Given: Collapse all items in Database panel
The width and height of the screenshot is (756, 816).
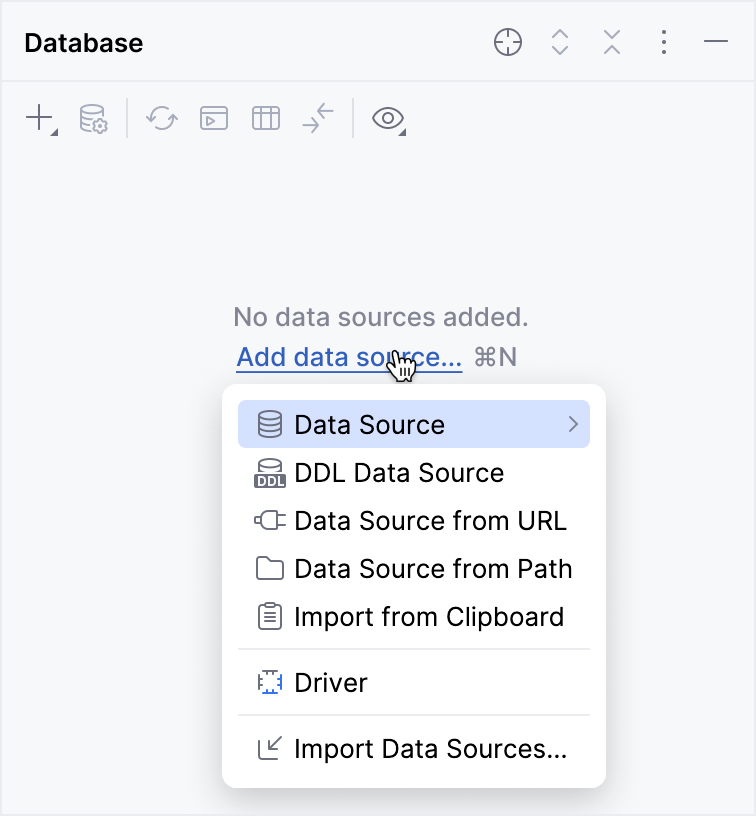Looking at the screenshot, I should (612, 43).
